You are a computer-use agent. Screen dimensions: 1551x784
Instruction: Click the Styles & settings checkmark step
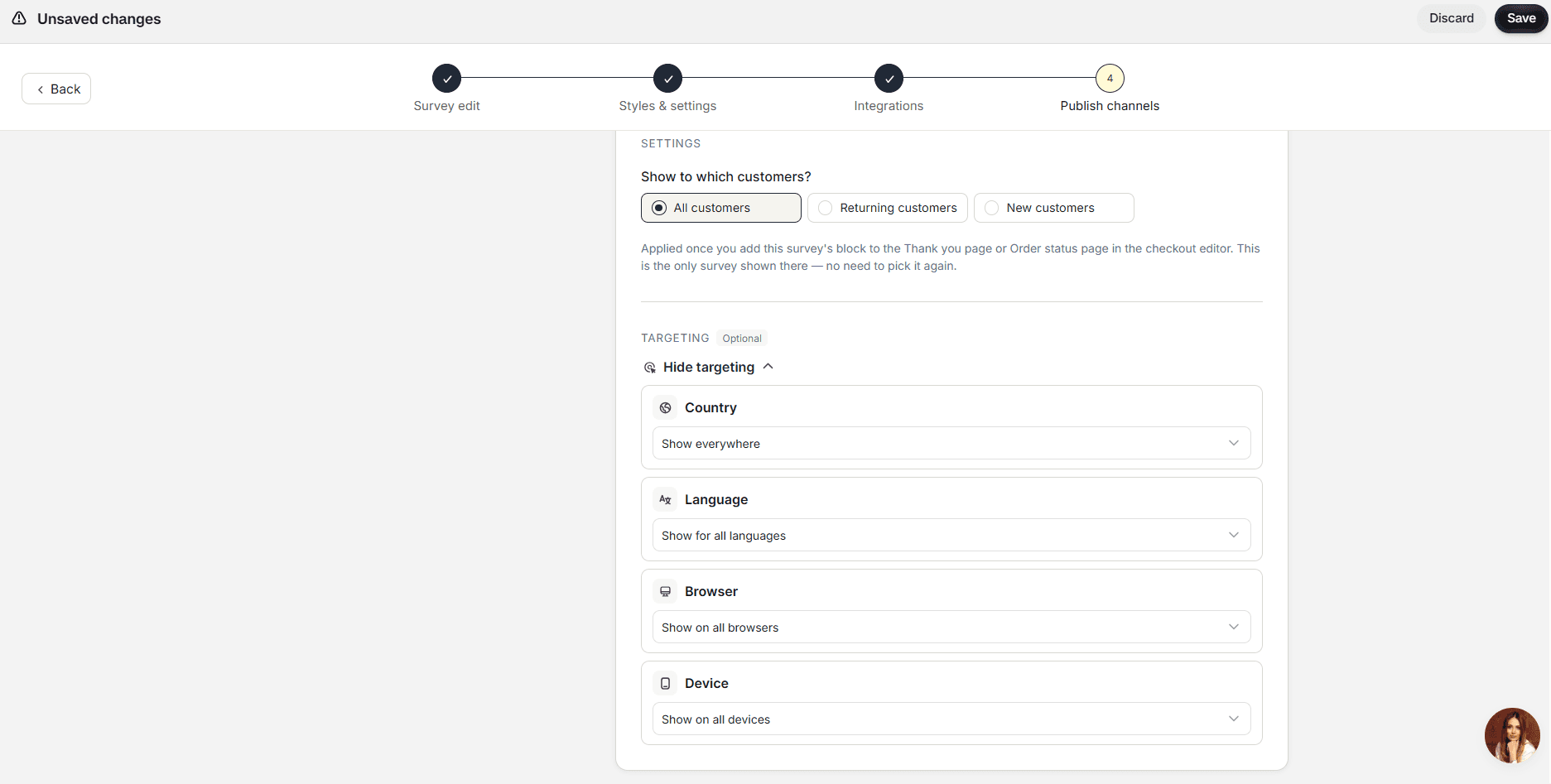click(668, 79)
